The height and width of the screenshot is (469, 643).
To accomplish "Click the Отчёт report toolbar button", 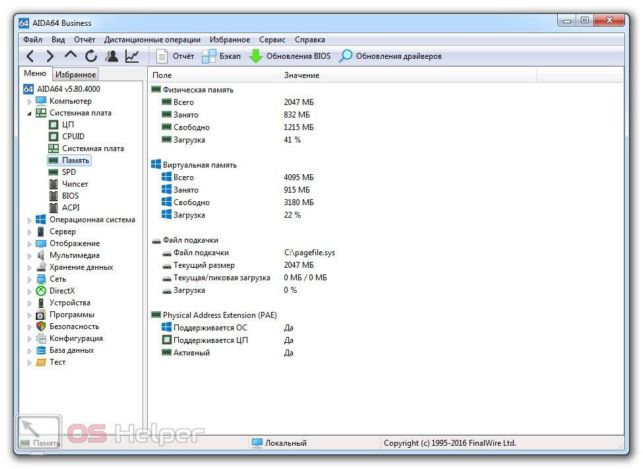I will point(175,56).
